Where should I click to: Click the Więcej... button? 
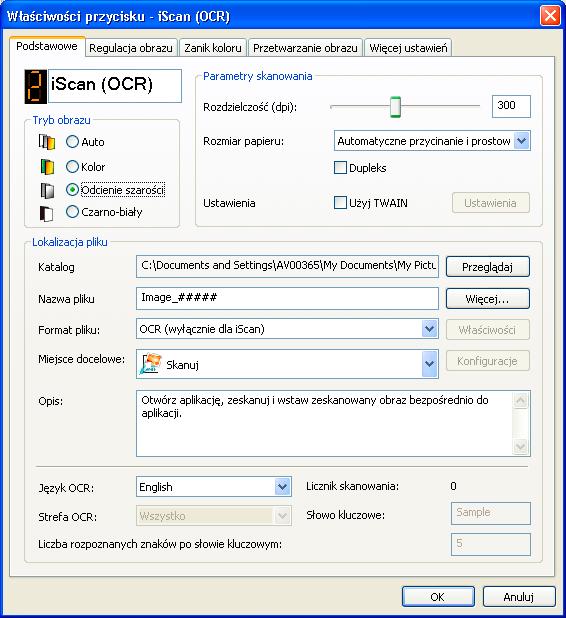[488, 299]
